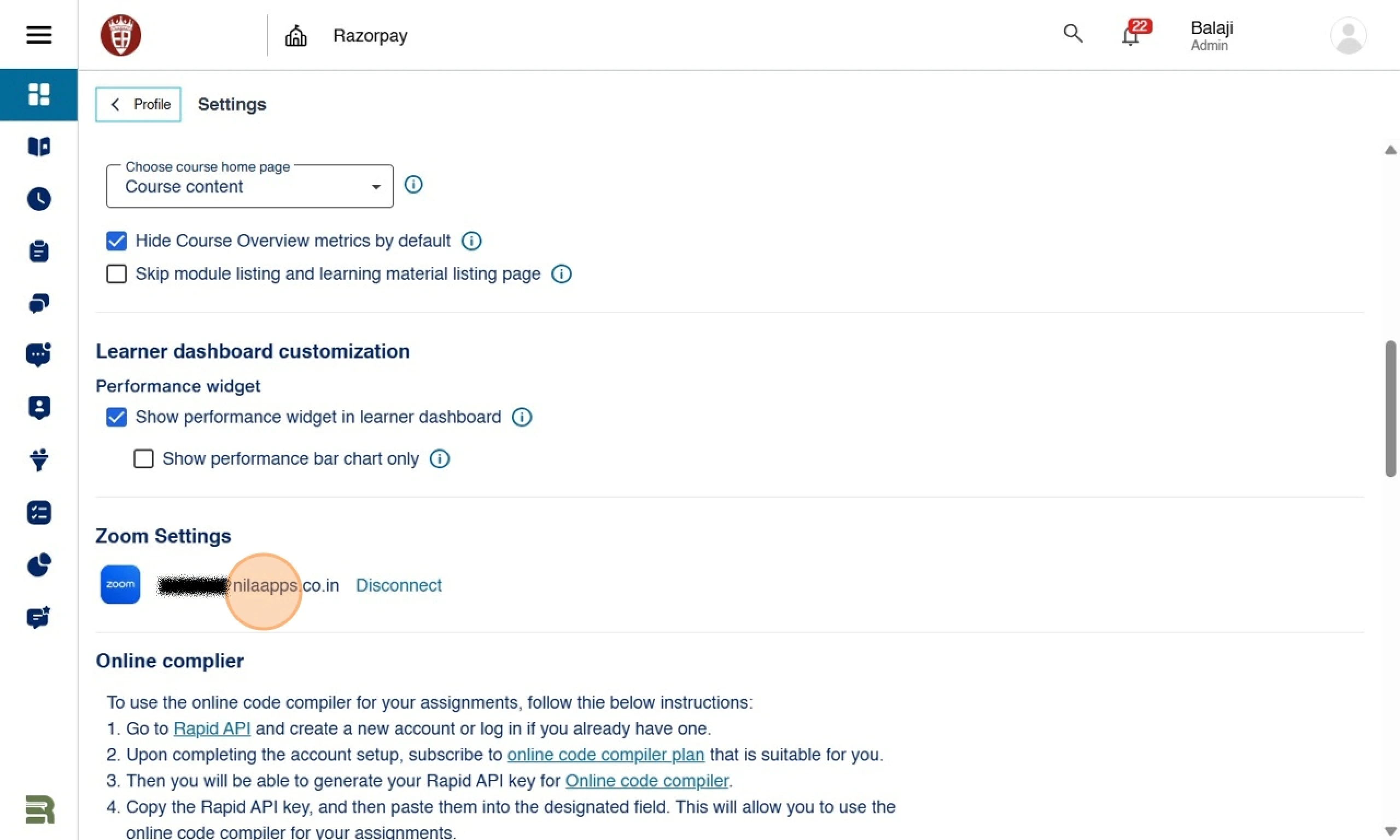This screenshot has height=840, width=1400.
Task: Go back to Profile
Action: click(138, 104)
